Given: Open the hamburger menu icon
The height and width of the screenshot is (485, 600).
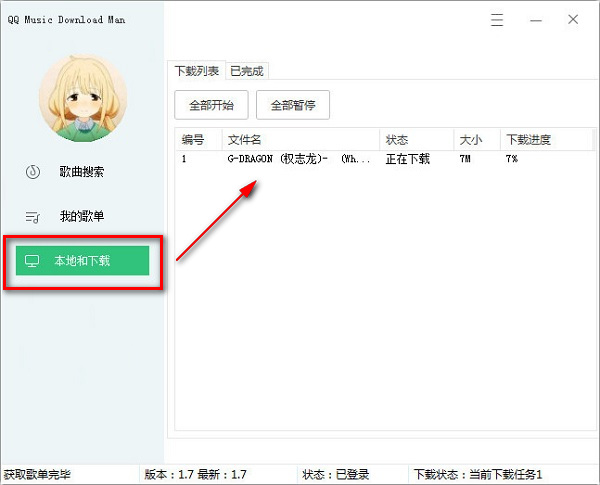Looking at the screenshot, I should (x=497, y=20).
